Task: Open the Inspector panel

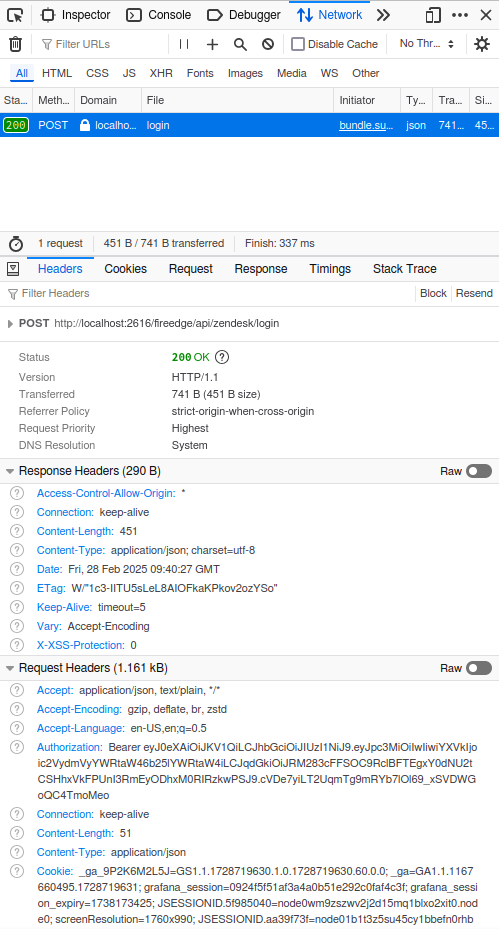Action: click(75, 15)
